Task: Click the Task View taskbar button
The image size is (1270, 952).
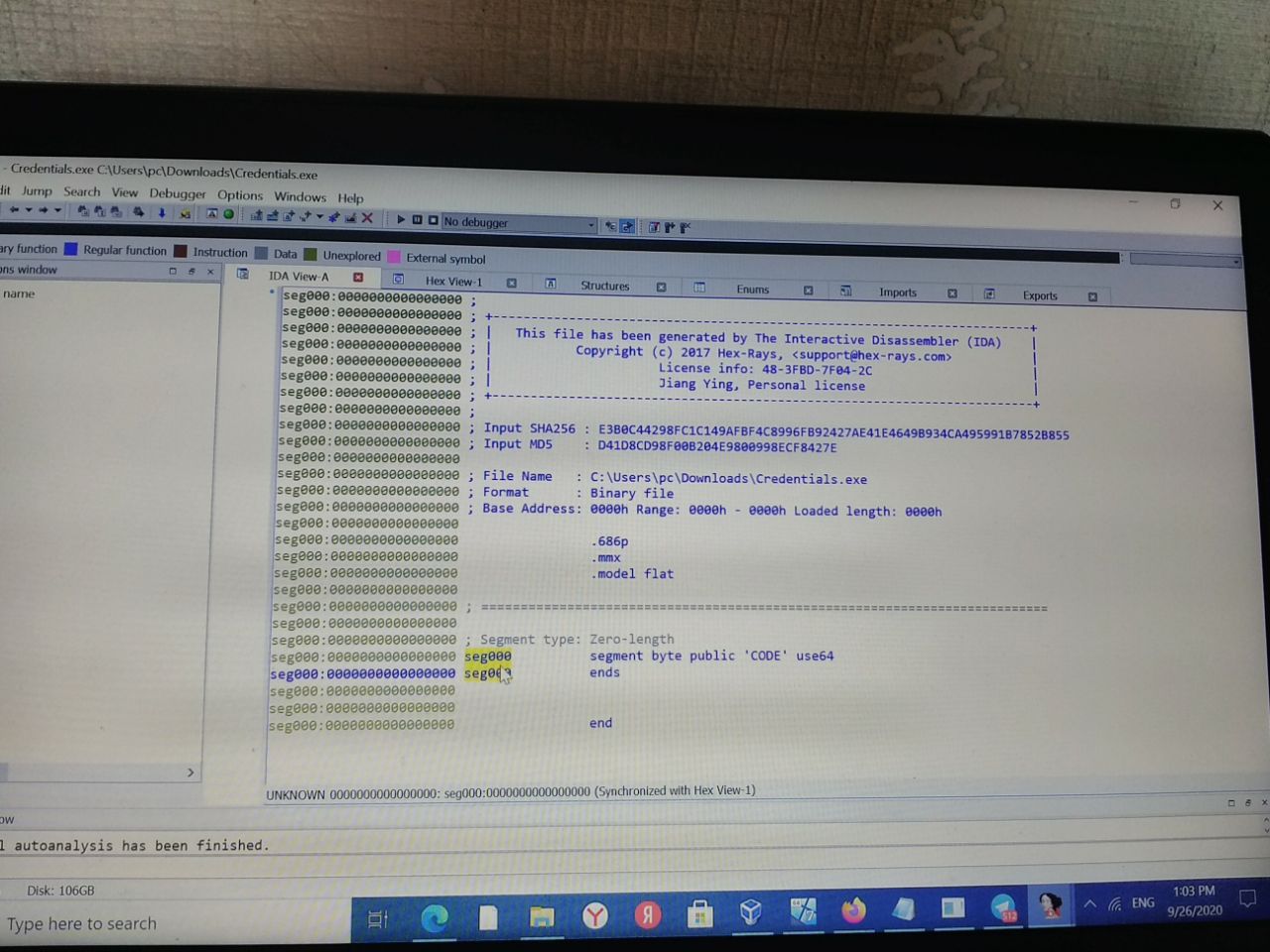Action: [377, 919]
